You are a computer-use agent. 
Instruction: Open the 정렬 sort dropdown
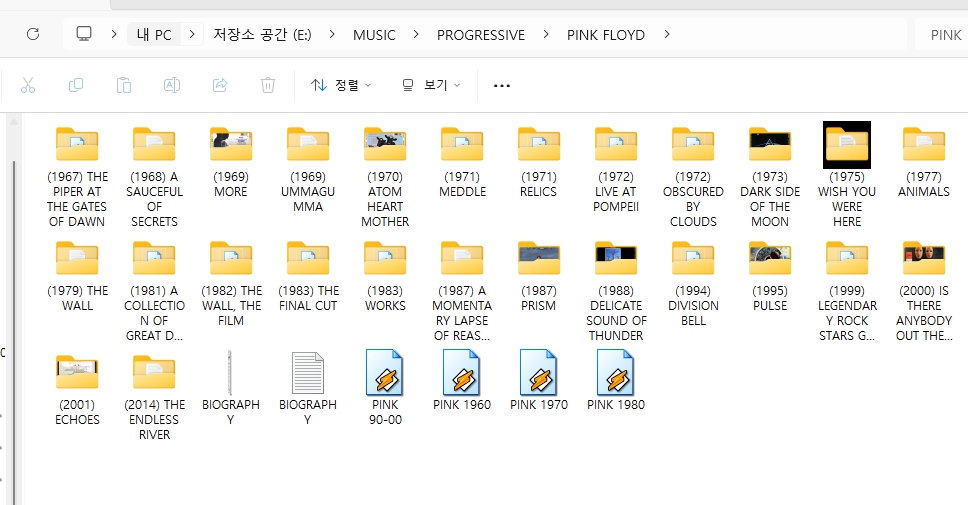(341, 85)
